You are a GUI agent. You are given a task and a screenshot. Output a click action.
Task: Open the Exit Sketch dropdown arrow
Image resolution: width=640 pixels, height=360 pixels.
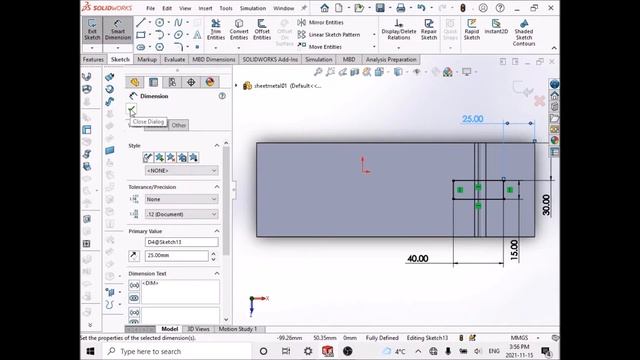click(x=92, y=48)
